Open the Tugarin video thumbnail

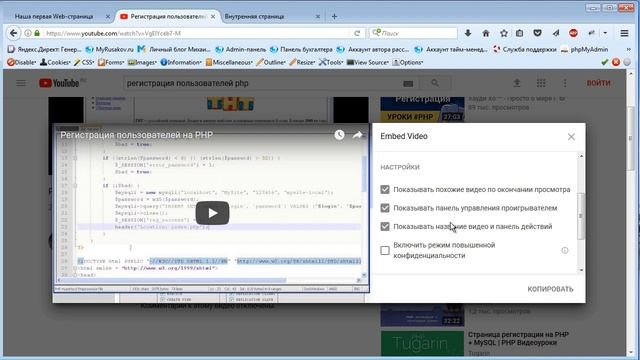click(x=422, y=343)
